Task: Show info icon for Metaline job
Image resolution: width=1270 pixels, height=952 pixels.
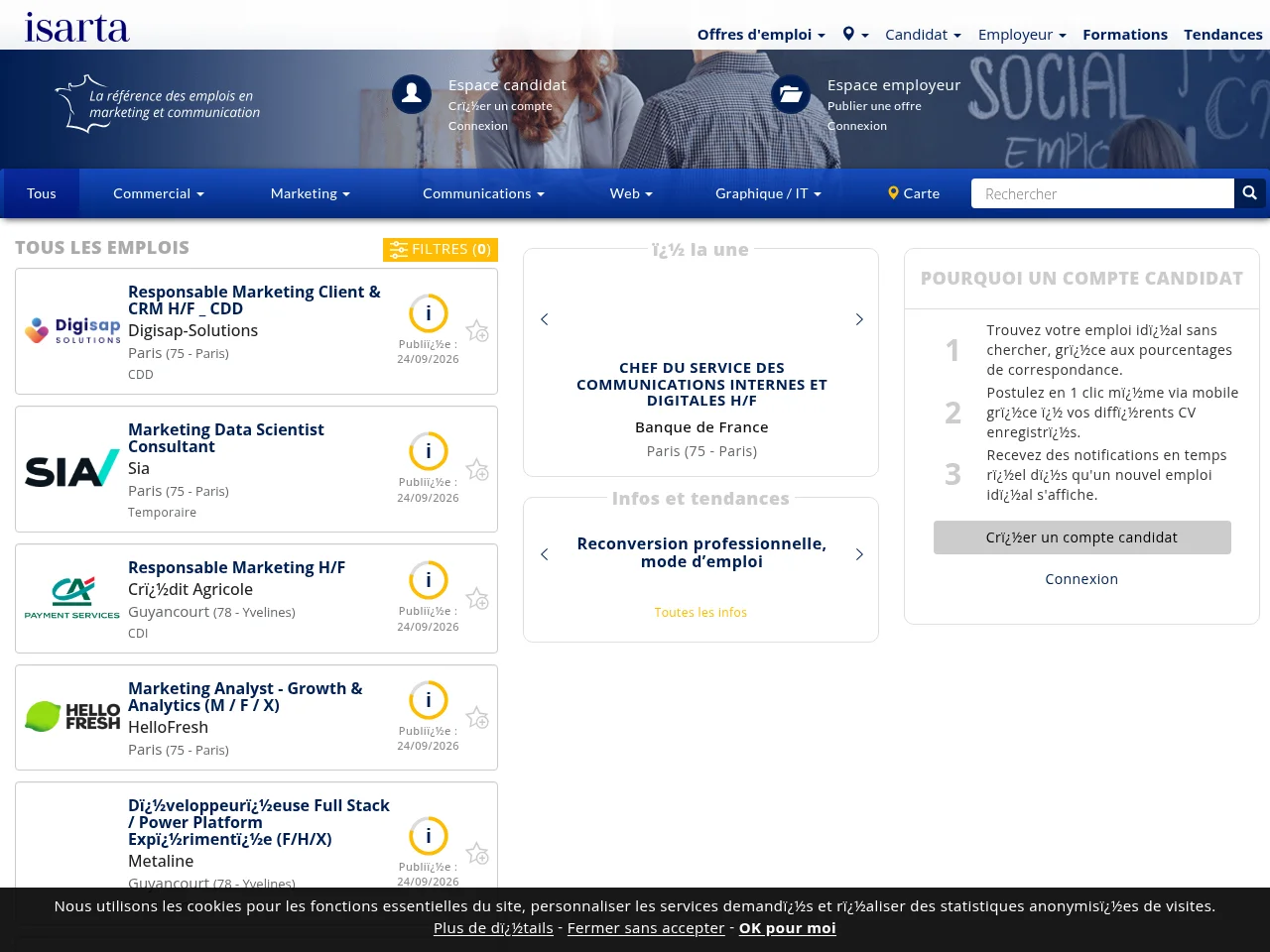Action: (429, 836)
